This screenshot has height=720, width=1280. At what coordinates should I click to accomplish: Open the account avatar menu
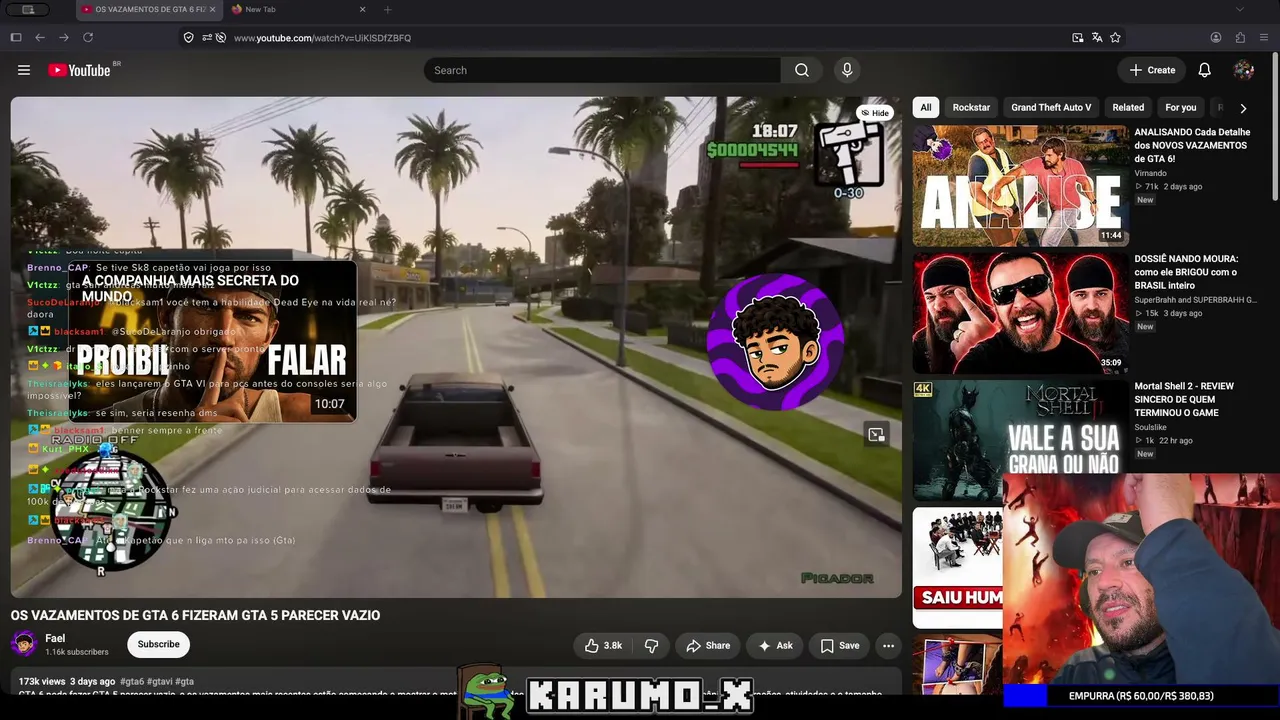(x=1244, y=70)
